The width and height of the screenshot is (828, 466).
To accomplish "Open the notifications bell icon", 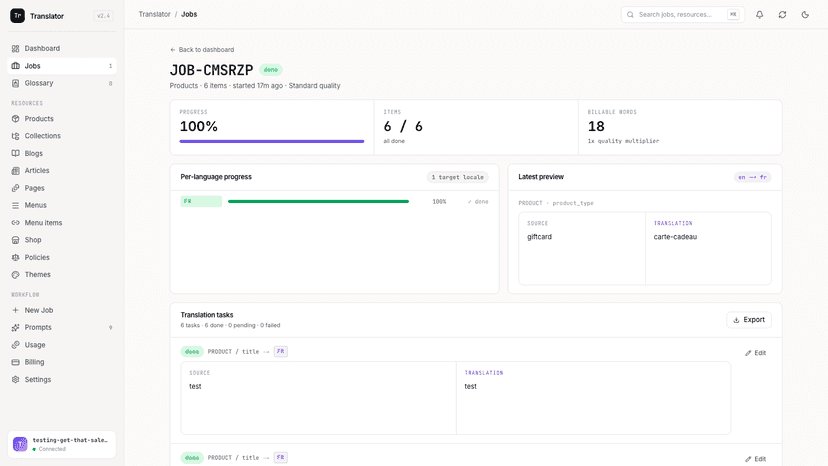I will click(x=759, y=15).
